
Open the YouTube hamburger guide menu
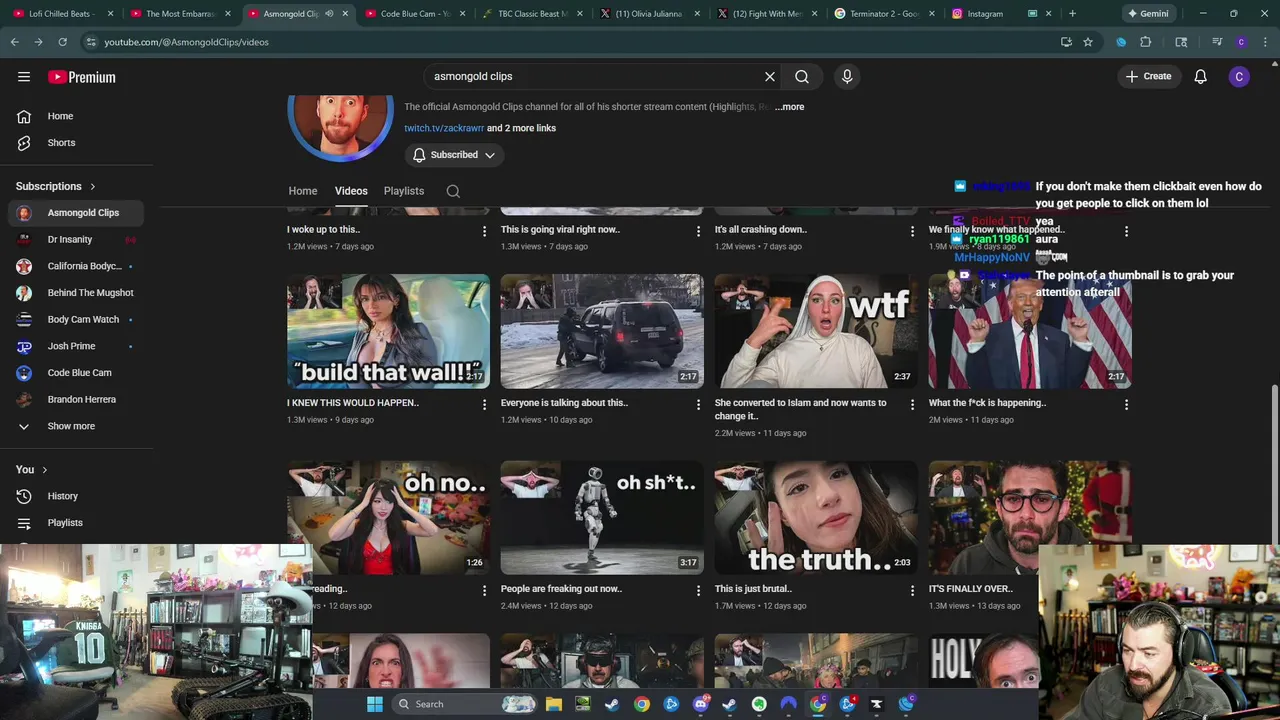24,77
